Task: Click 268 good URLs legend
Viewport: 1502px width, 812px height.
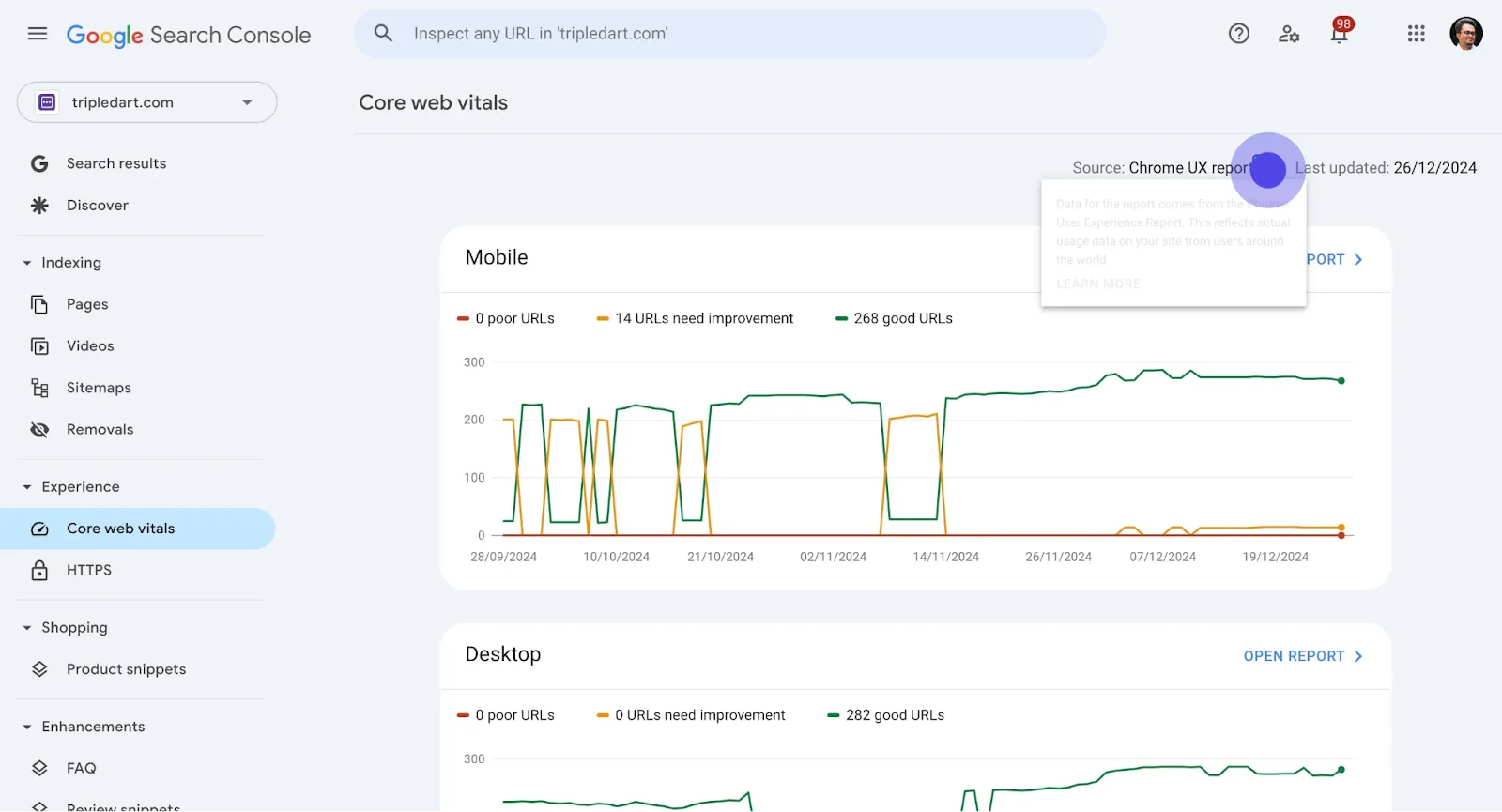Action: 894,318
